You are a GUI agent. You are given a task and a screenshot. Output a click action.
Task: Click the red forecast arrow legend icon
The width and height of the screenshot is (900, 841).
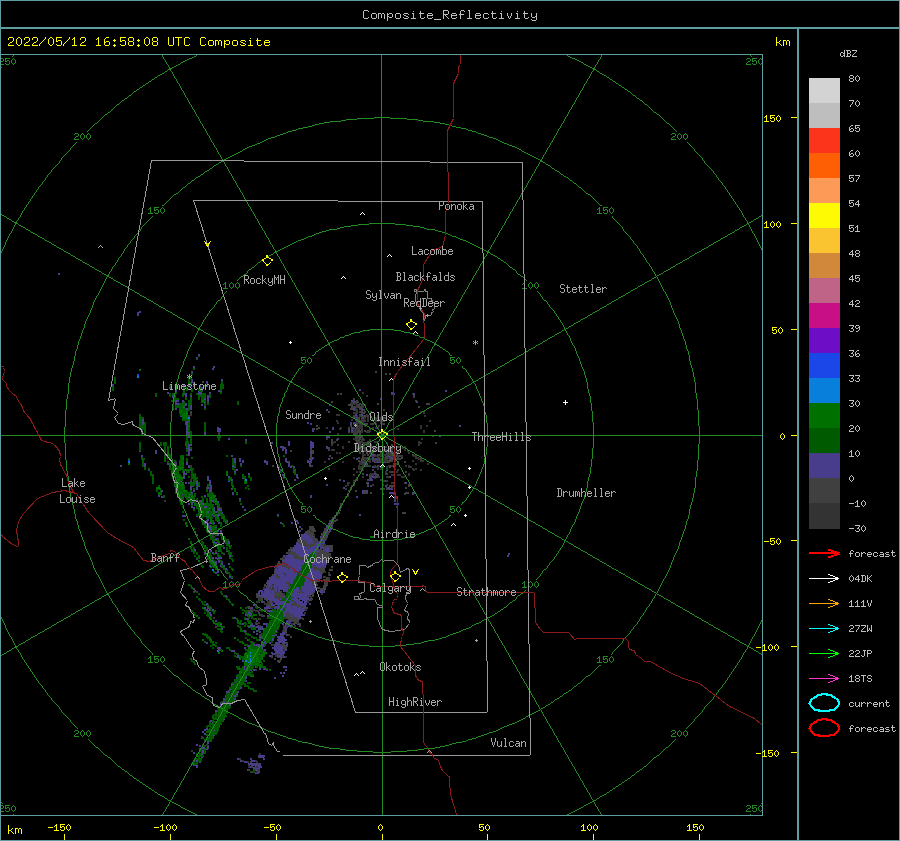pos(824,553)
